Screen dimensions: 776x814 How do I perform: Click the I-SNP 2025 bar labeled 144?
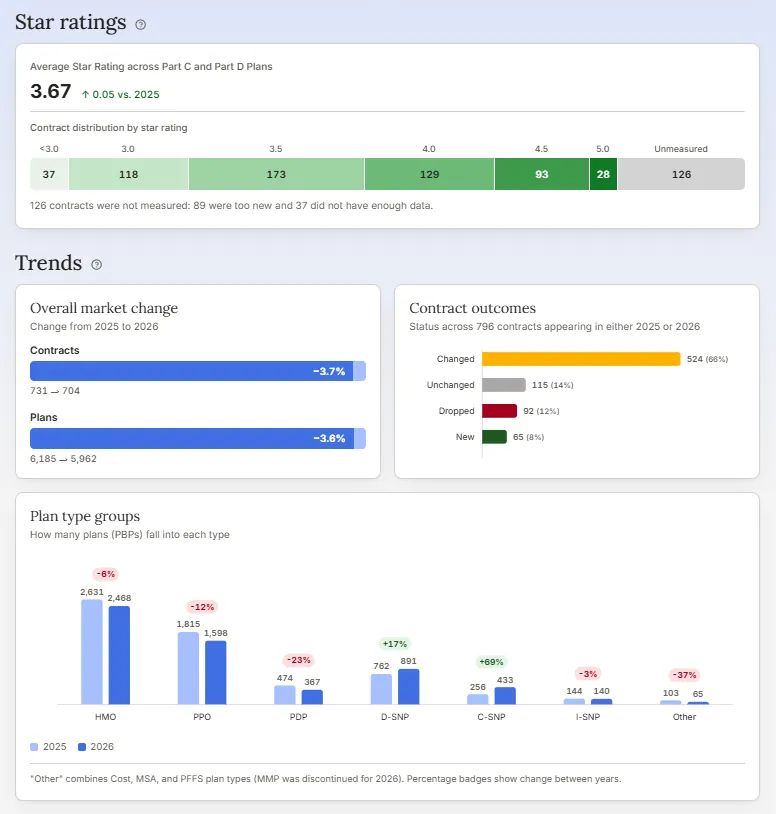(575, 701)
